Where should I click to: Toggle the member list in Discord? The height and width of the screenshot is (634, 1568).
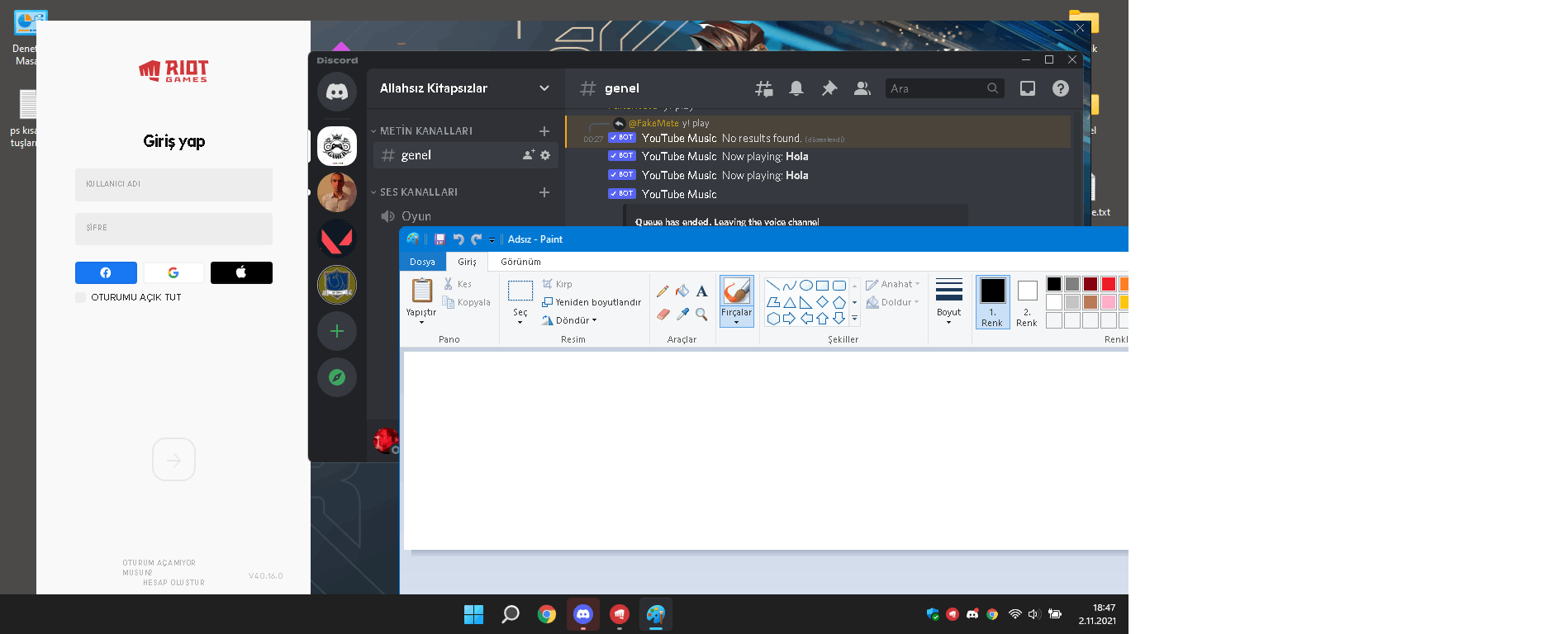862,88
